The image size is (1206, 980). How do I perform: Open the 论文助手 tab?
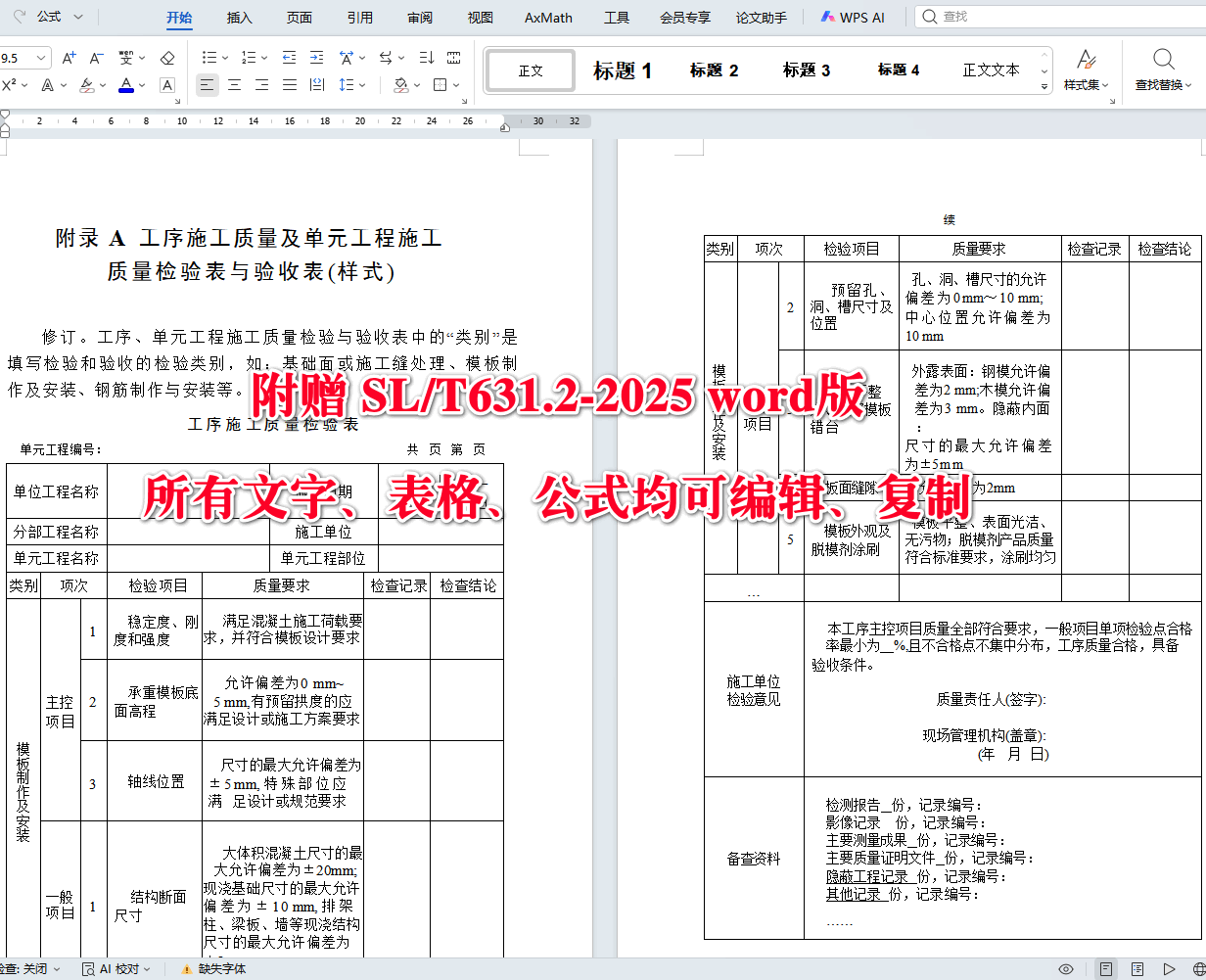click(762, 18)
